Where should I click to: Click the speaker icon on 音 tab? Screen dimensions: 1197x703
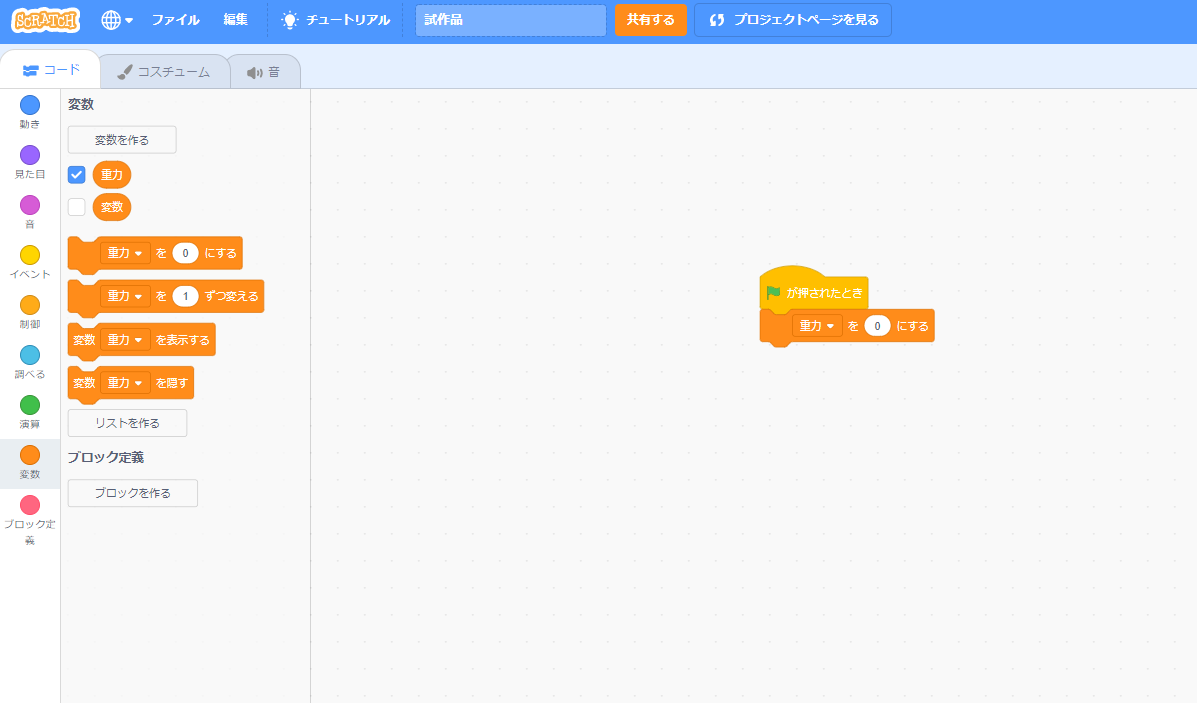tap(254, 73)
